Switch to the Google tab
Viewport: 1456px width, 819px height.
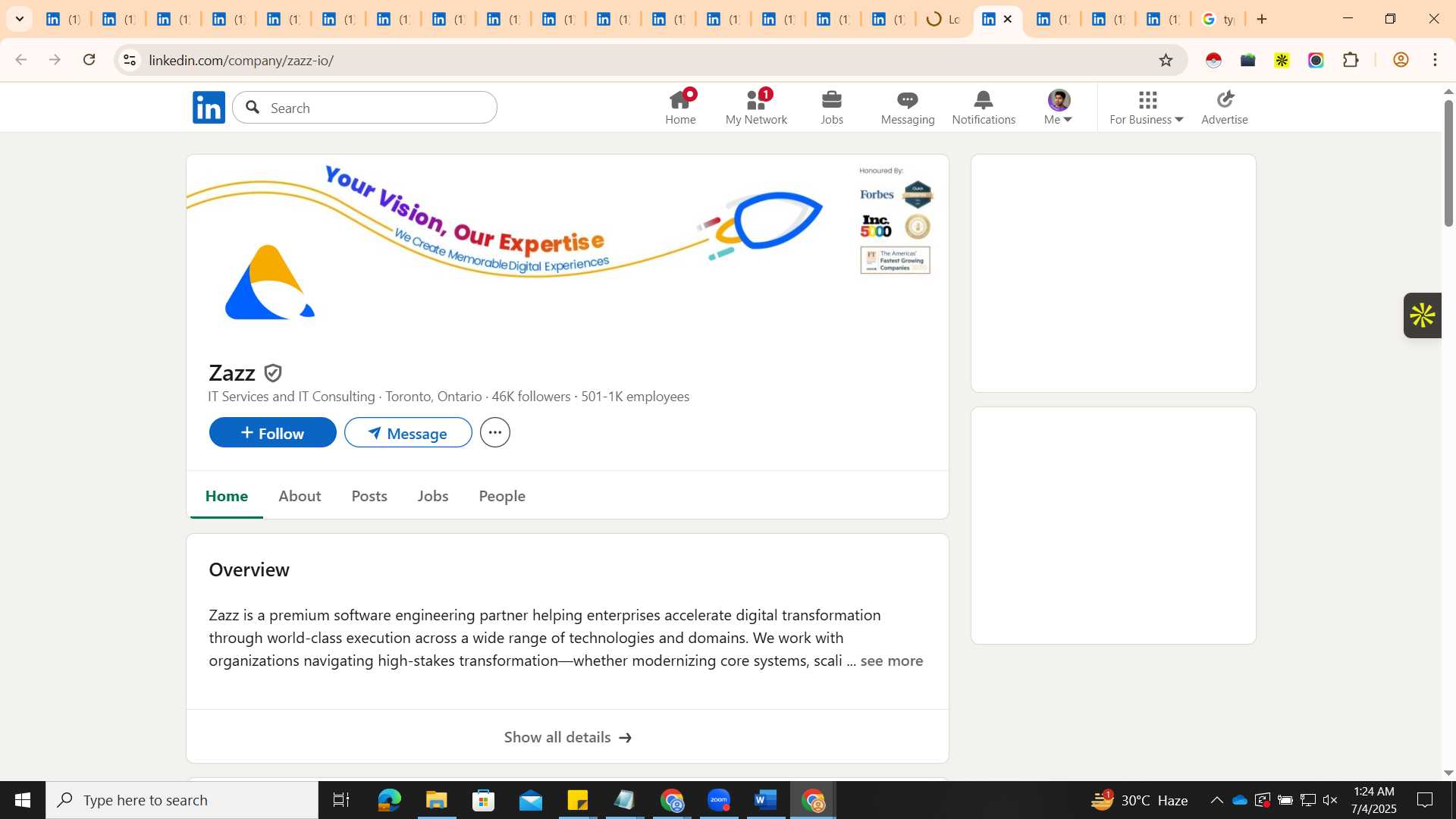1218,19
